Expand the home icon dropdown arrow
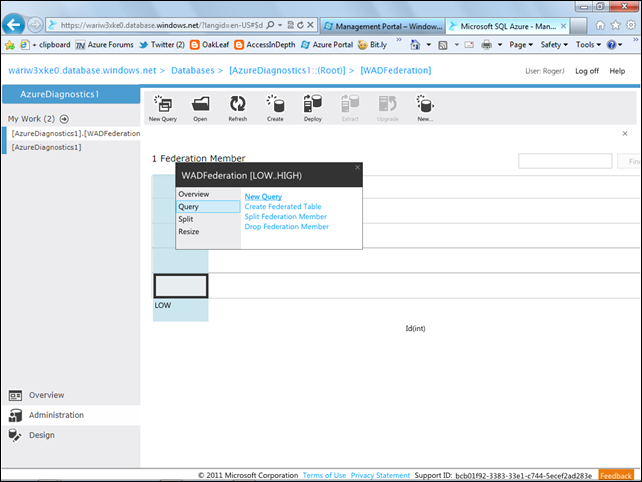 click(429, 45)
